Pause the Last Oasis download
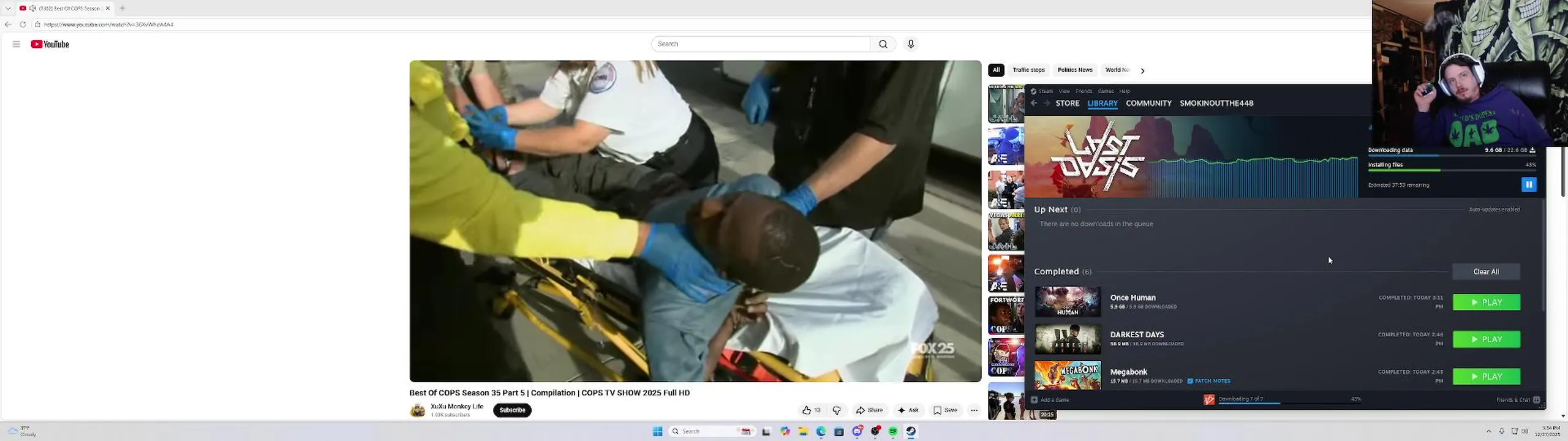 tap(1529, 184)
